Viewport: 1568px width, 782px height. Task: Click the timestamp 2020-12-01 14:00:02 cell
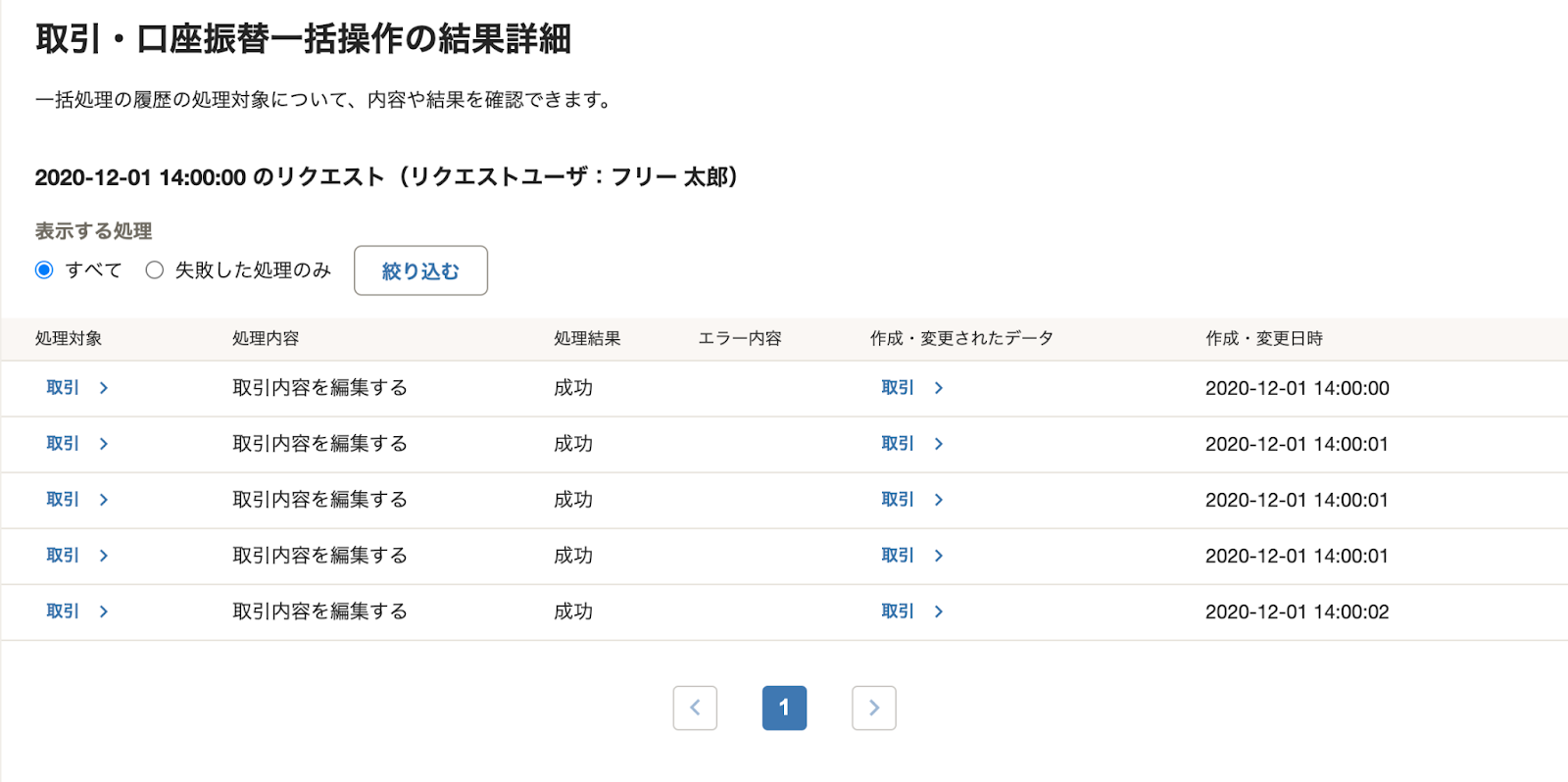[x=1298, y=611]
